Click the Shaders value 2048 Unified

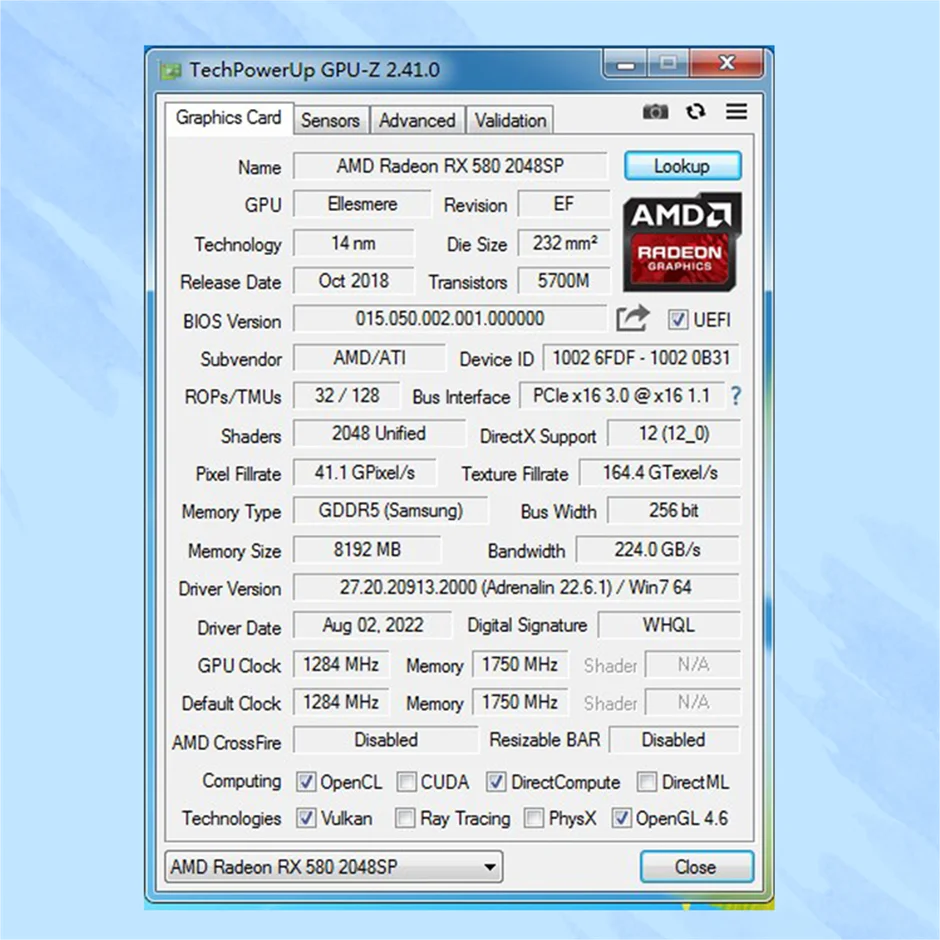(x=379, y=433)
